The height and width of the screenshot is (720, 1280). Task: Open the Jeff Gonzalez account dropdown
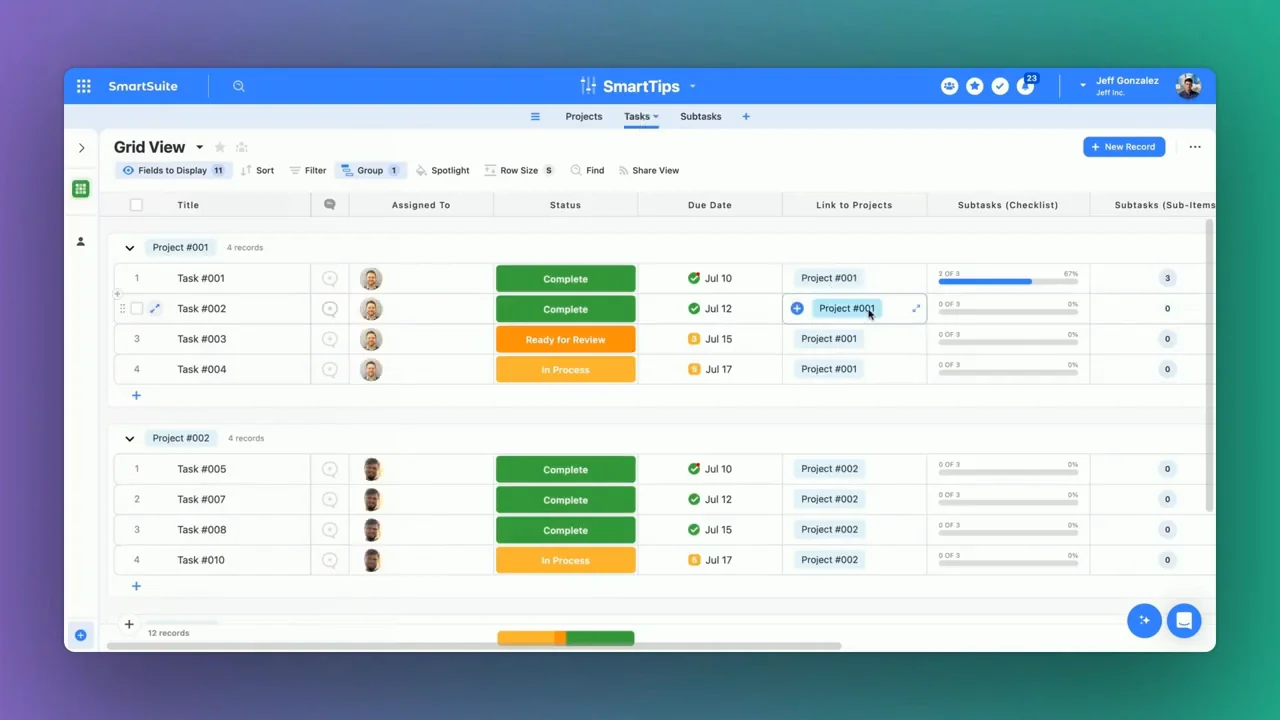[1082, 86]
